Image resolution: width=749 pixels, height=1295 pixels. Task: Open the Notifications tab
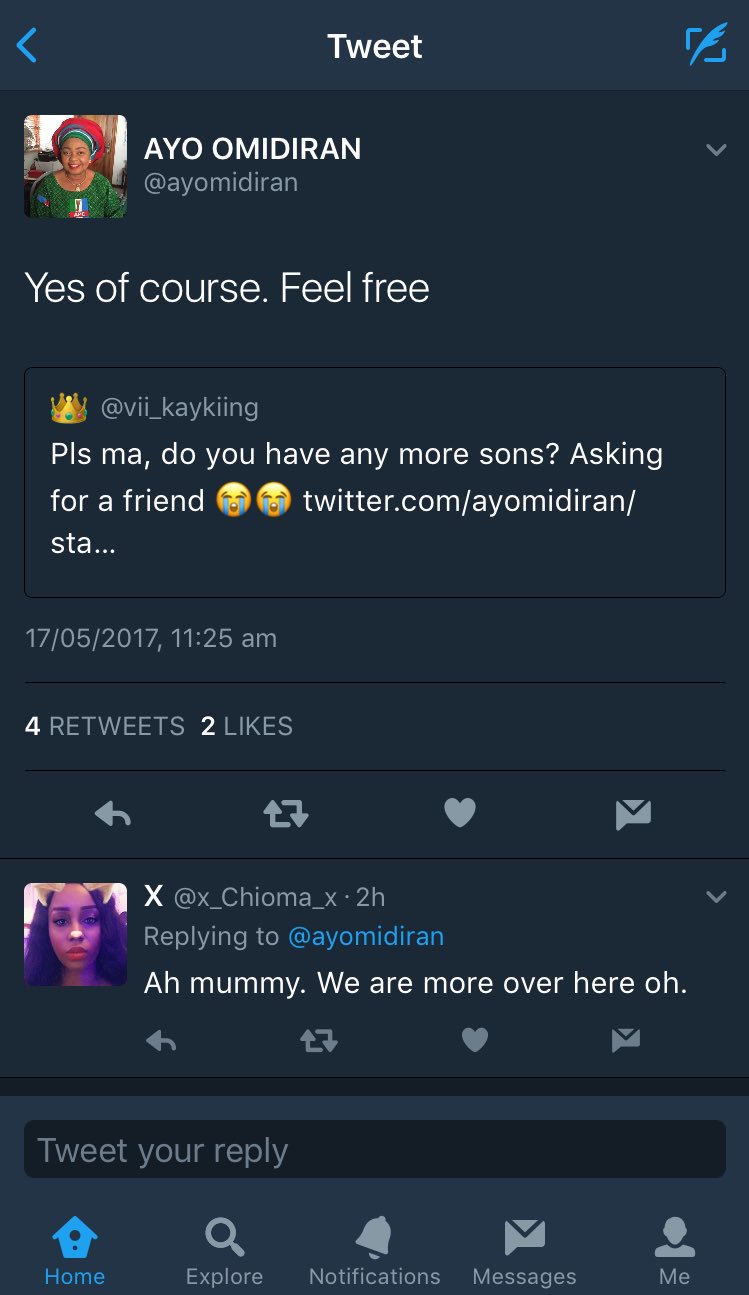click(374, 1250)
